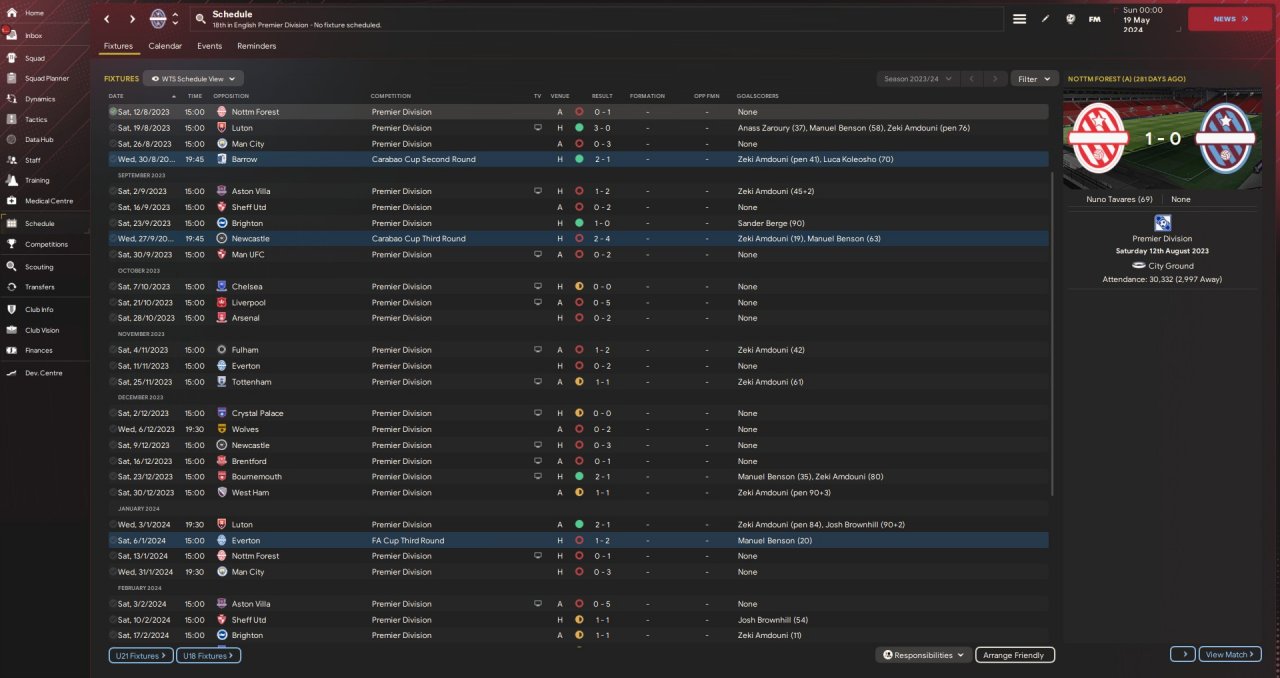1280x678 pixels.
Task: Navigate back with the left arrow
Action: tap(107, 18)
